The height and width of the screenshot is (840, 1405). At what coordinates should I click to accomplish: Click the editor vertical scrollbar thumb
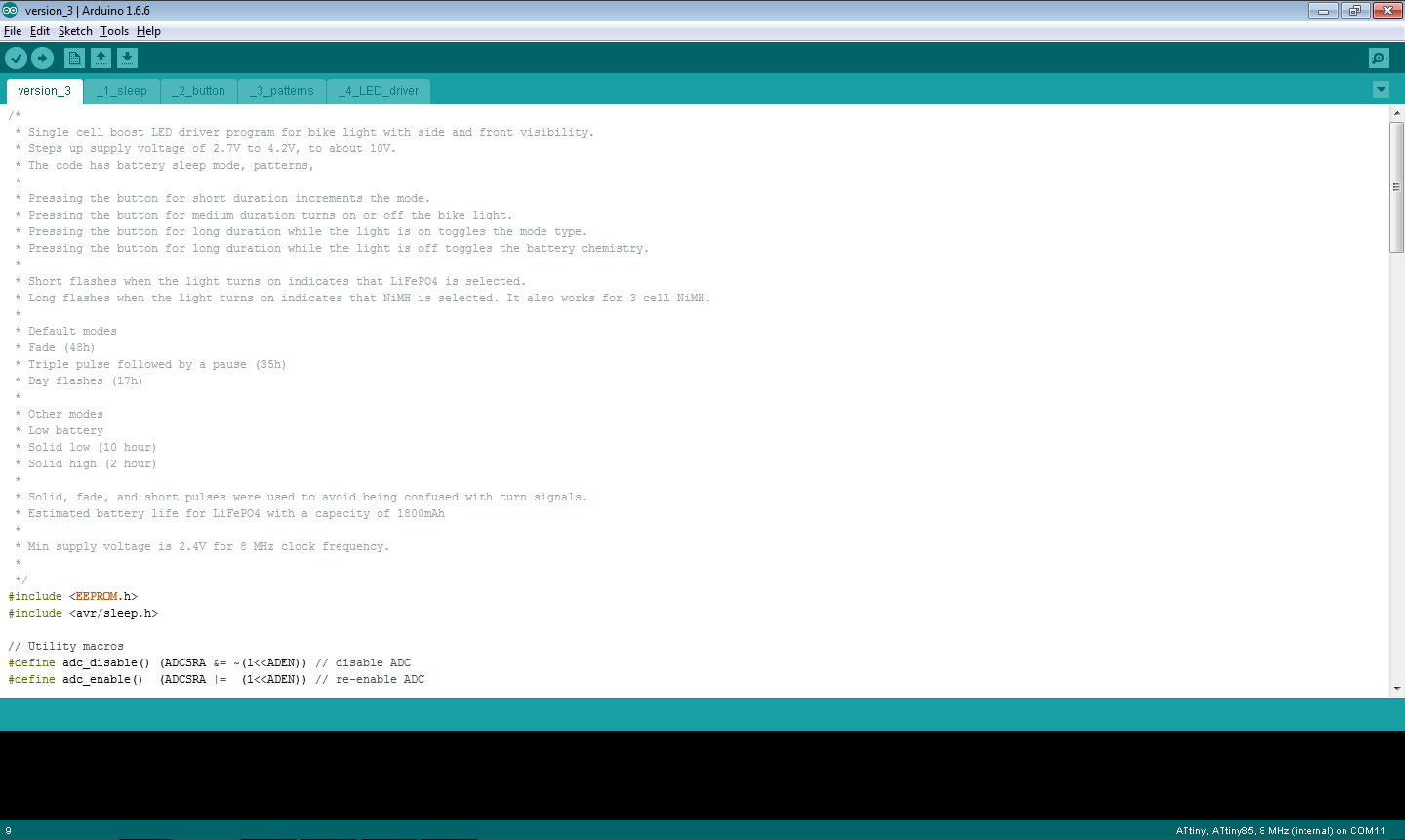coord(1397,186)
